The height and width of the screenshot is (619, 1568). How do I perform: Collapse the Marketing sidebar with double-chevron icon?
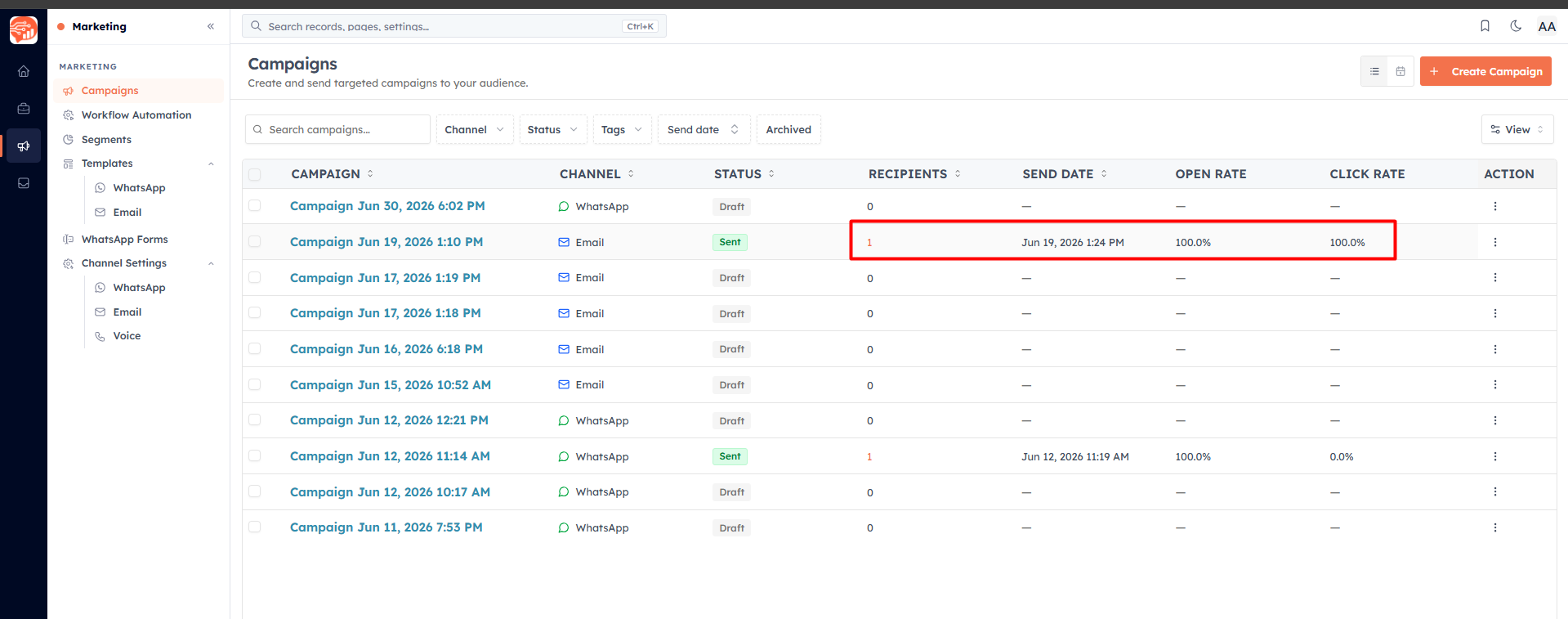(x=211, y=26)
